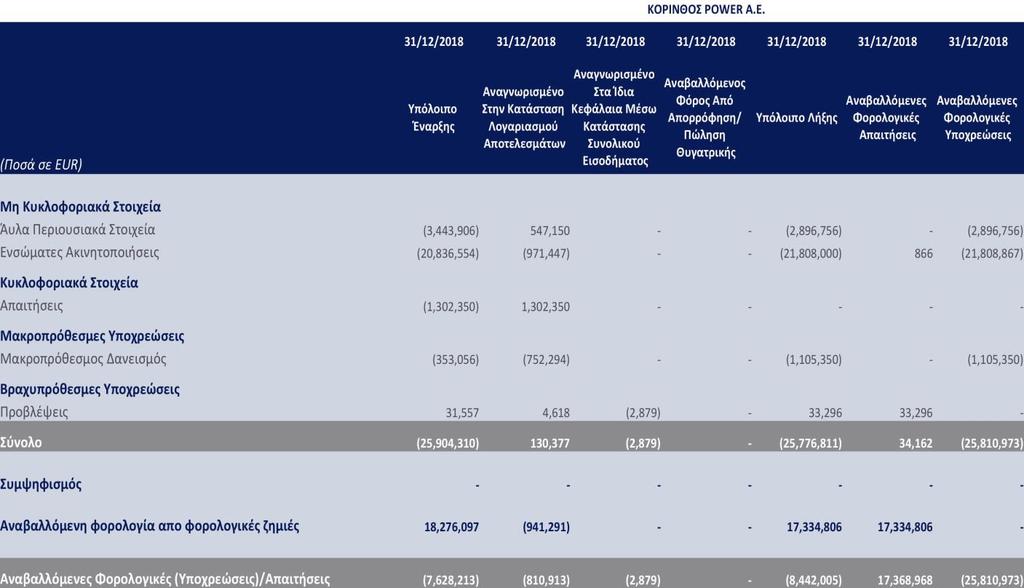This screenshot has height=588, width=1024.
Task: Click the 'Σύνολο' total row label
Action: [21, 443]
